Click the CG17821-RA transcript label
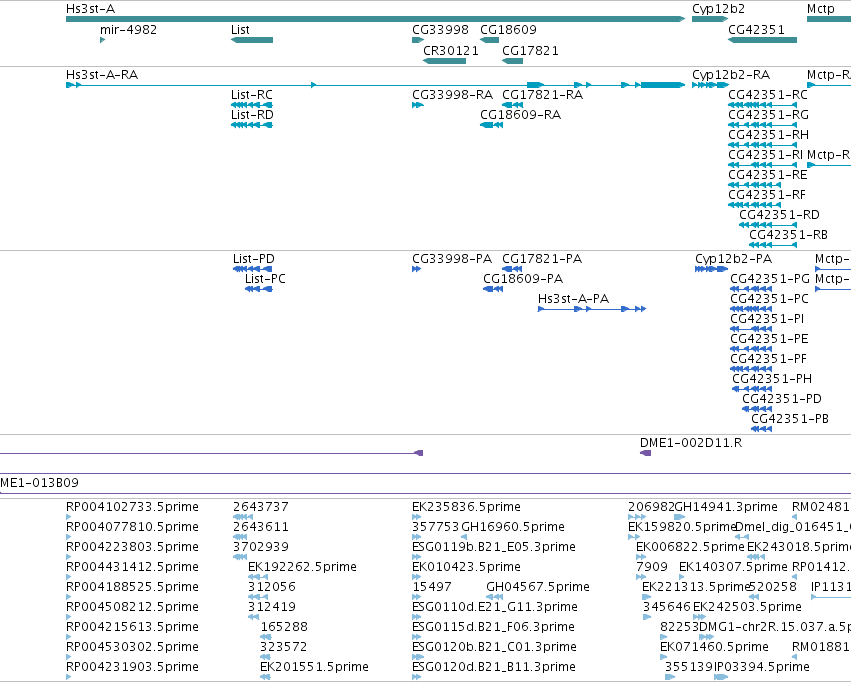 point(543,95)
